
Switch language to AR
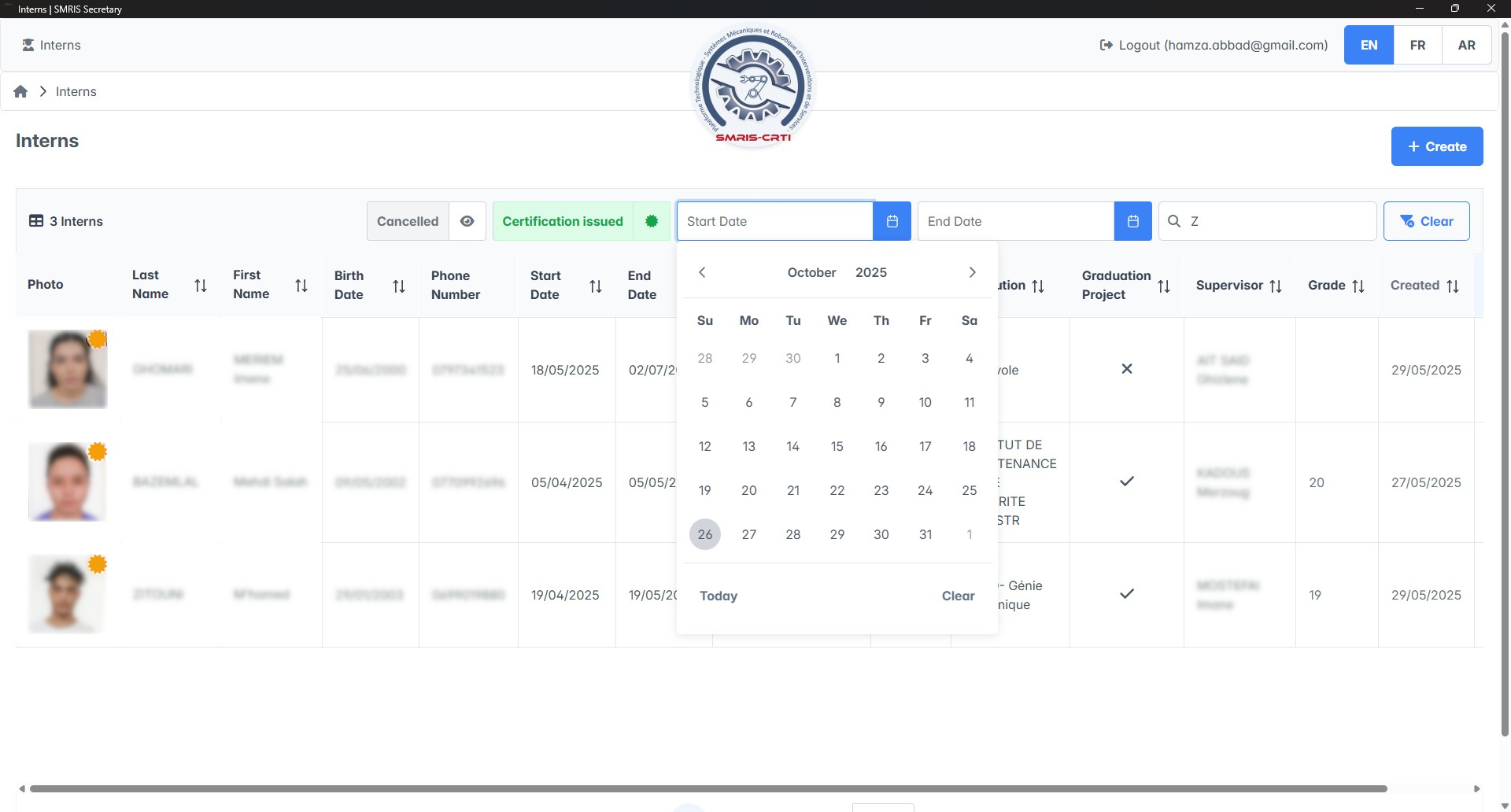1466,45
